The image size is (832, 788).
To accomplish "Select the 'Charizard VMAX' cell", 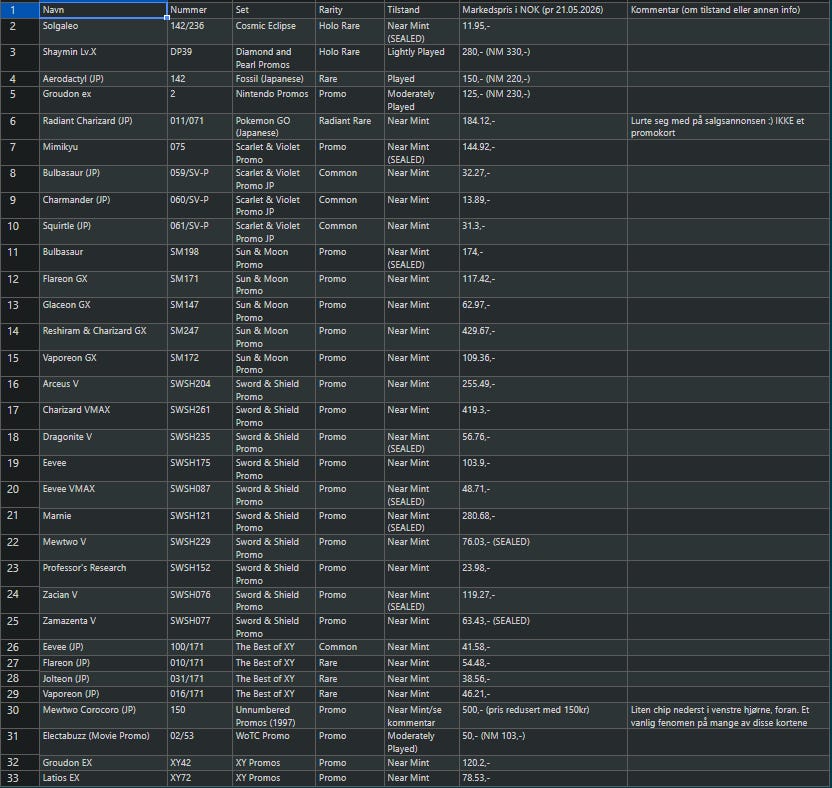I will [x=103, y=415].
